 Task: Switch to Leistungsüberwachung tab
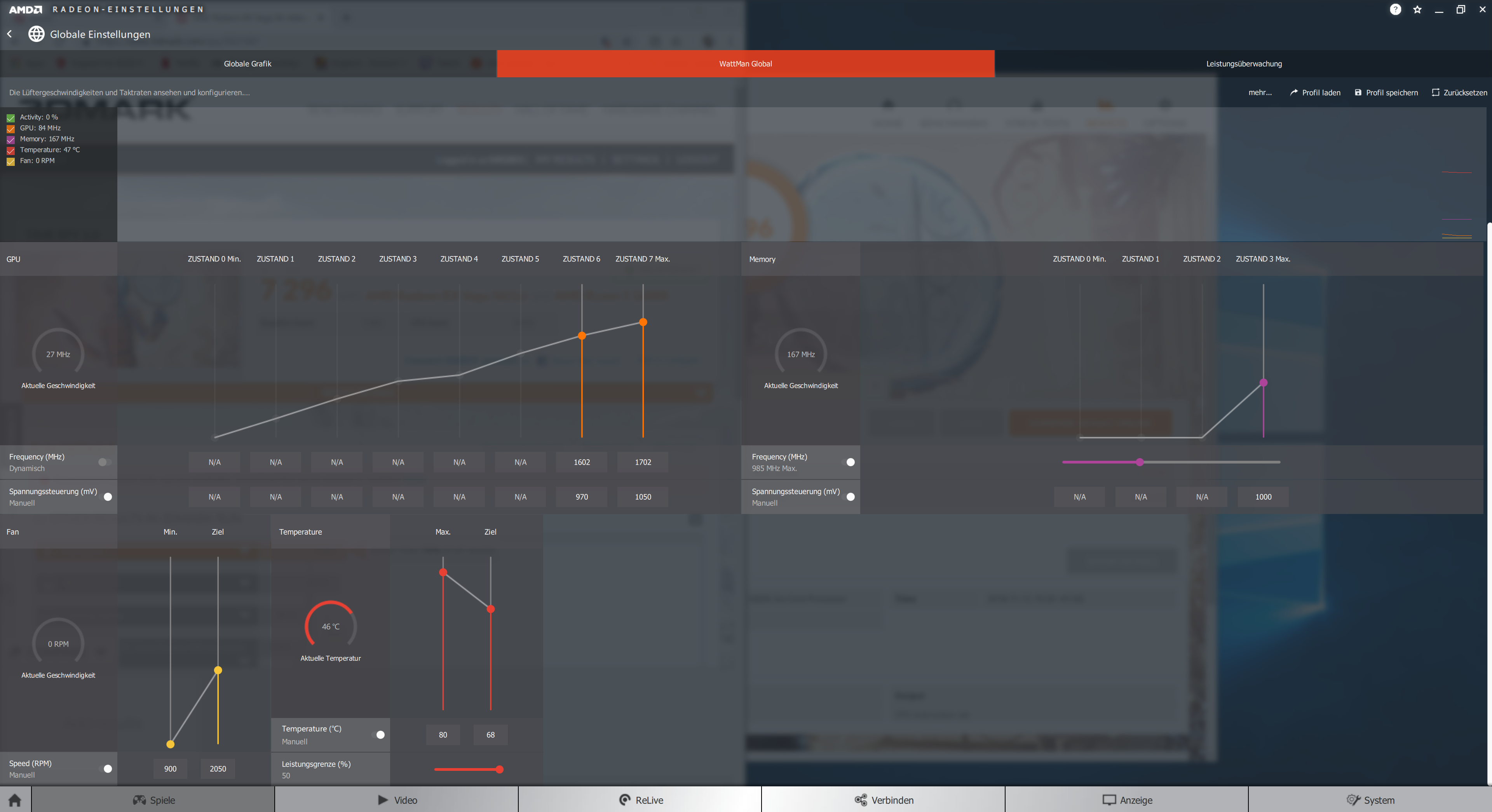point(1243,64)
